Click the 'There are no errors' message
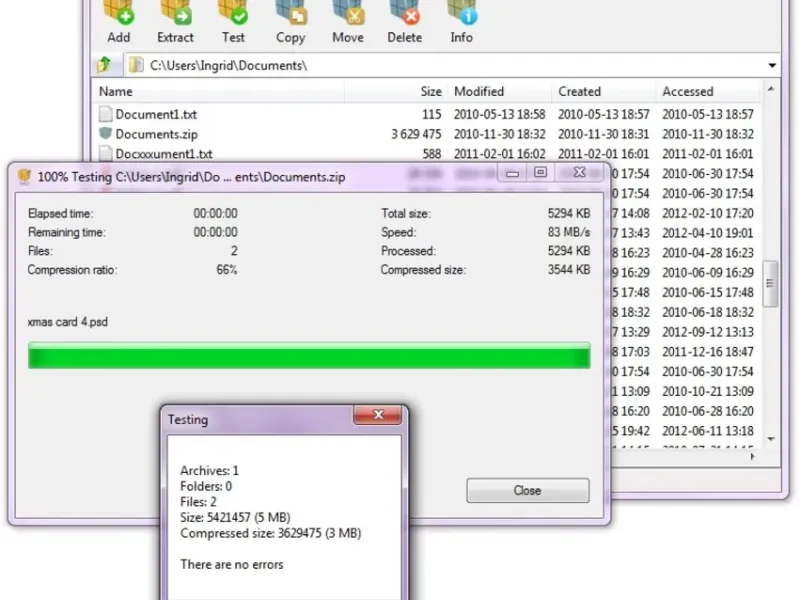This screenshot has height=600, width=800. tap(232, 564)
